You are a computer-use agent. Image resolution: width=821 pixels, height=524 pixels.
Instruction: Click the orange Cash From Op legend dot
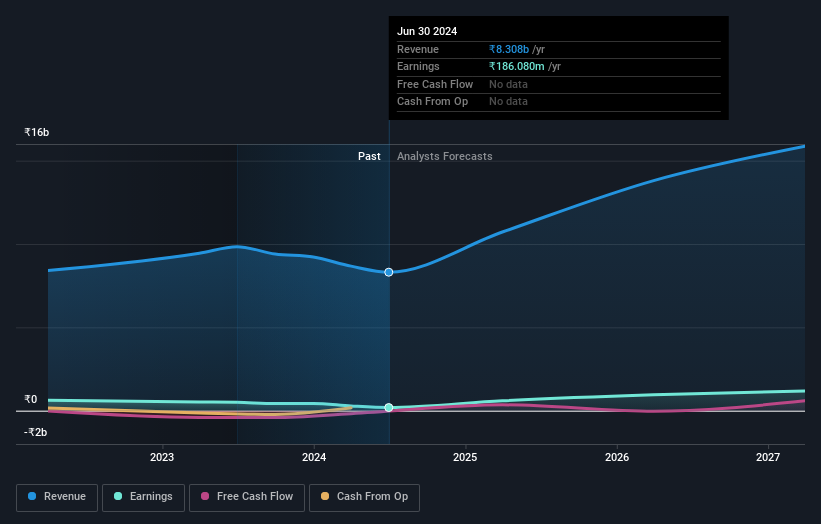[325, 496]
